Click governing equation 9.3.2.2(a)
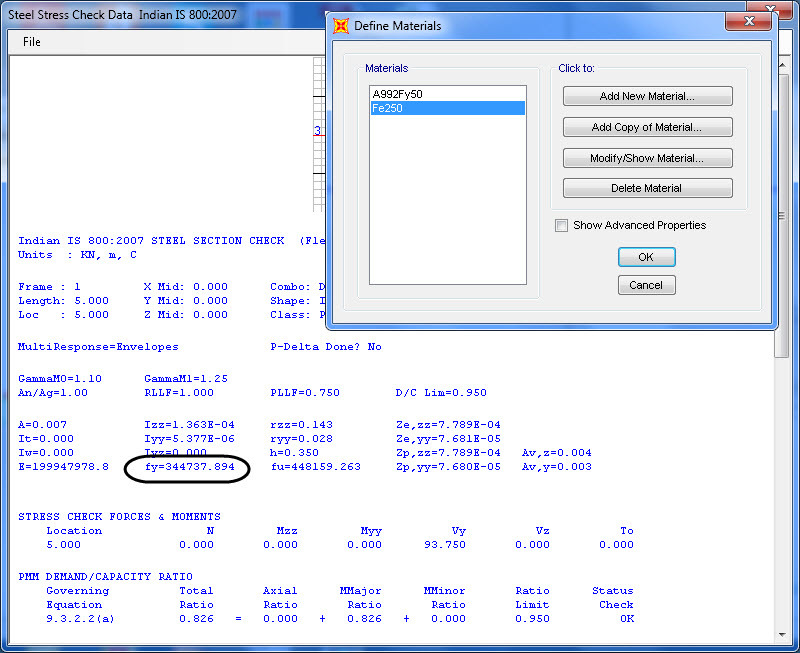Screen dimensions: 800x653 point(80,619)
